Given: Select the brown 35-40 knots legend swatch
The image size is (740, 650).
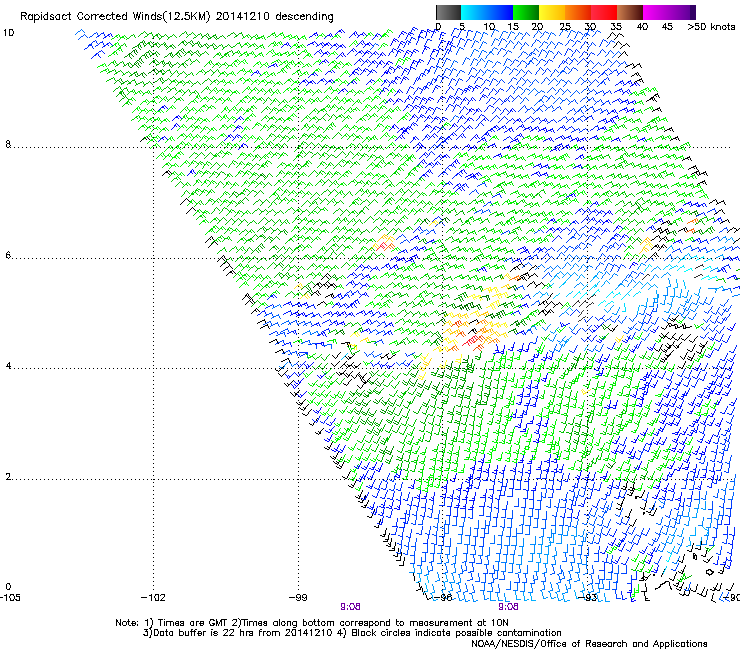Looking at the screenshot, I should [x=630, y=12].
